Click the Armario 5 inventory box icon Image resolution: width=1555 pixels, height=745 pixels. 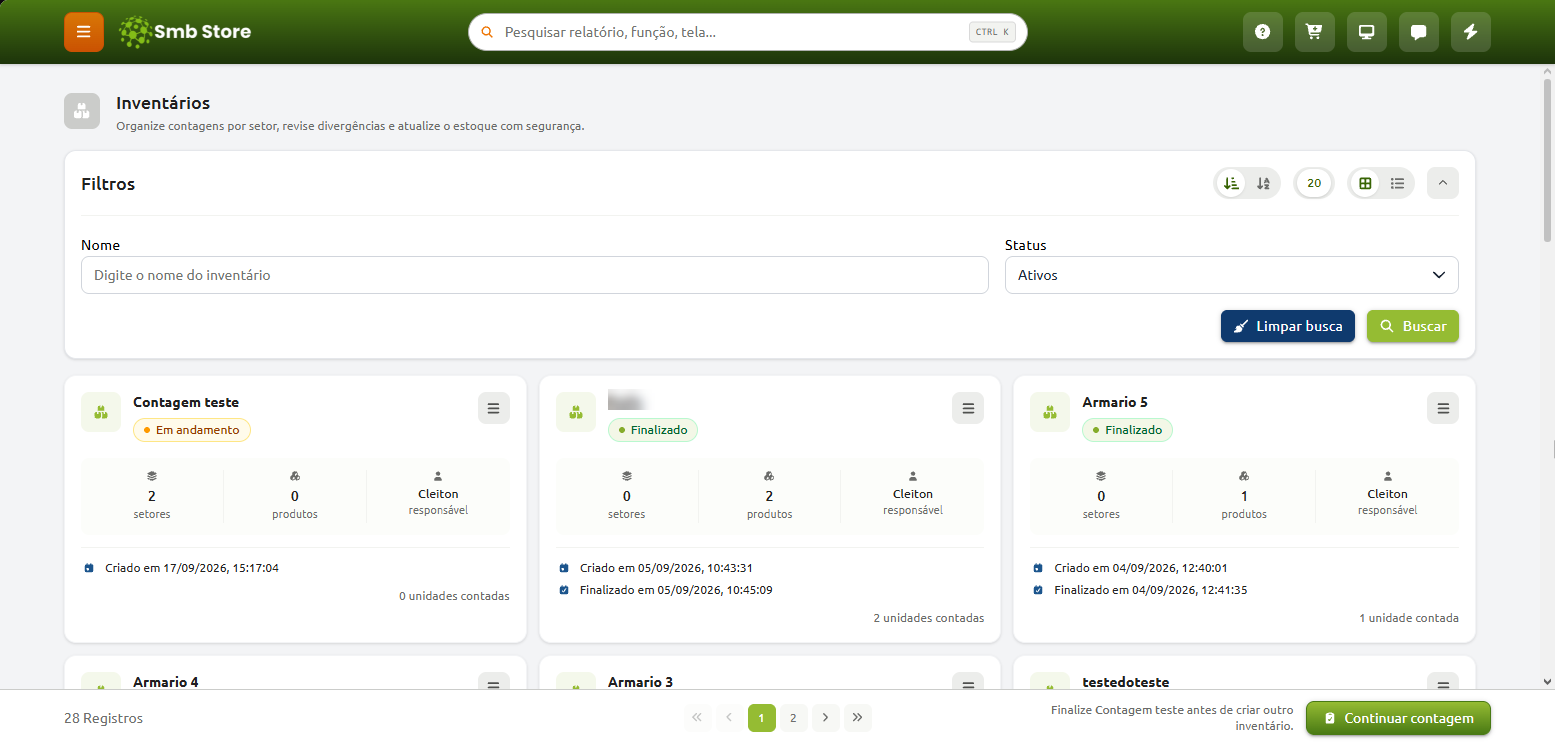1050,412
